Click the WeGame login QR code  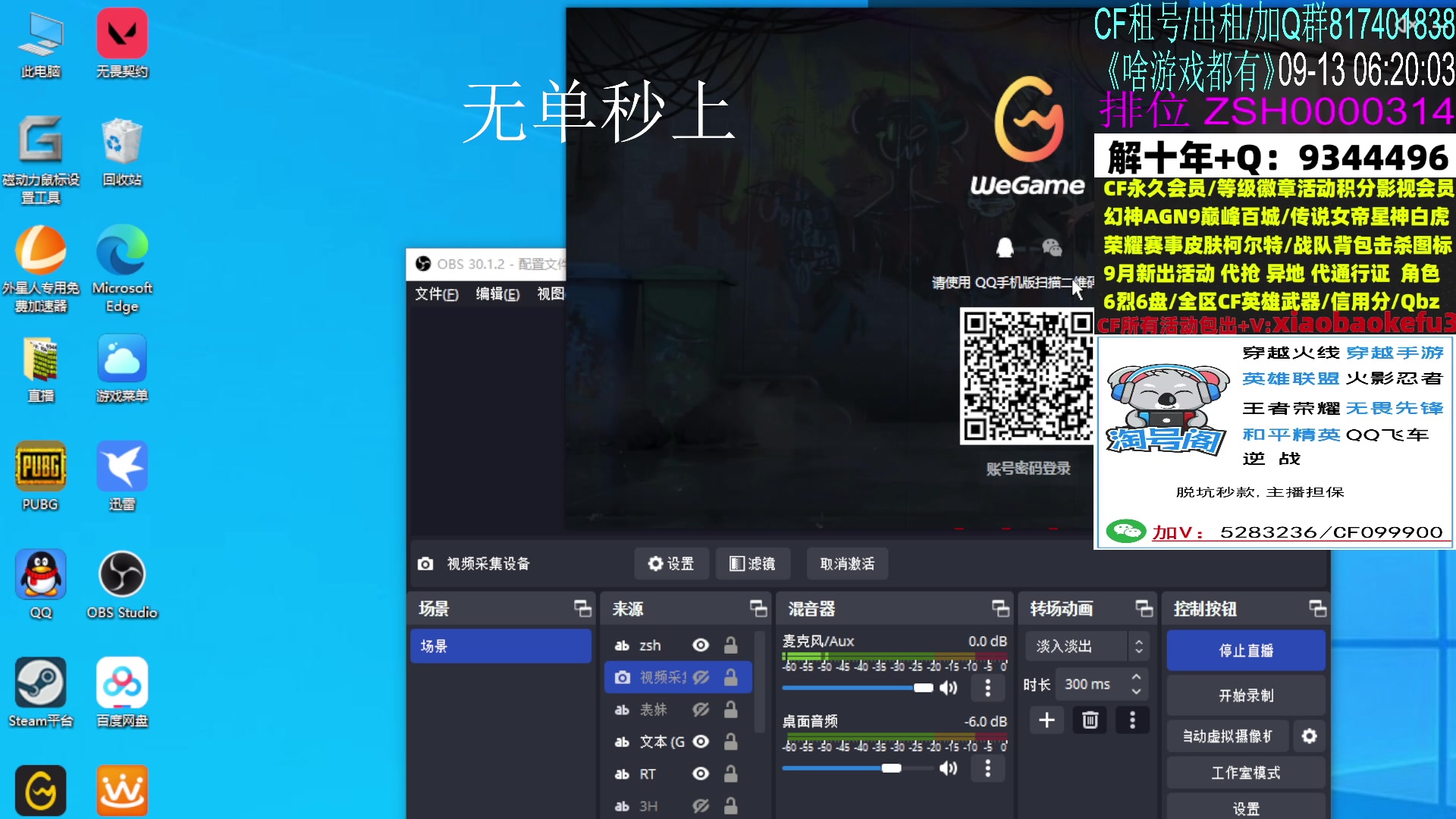(1027, 375)
